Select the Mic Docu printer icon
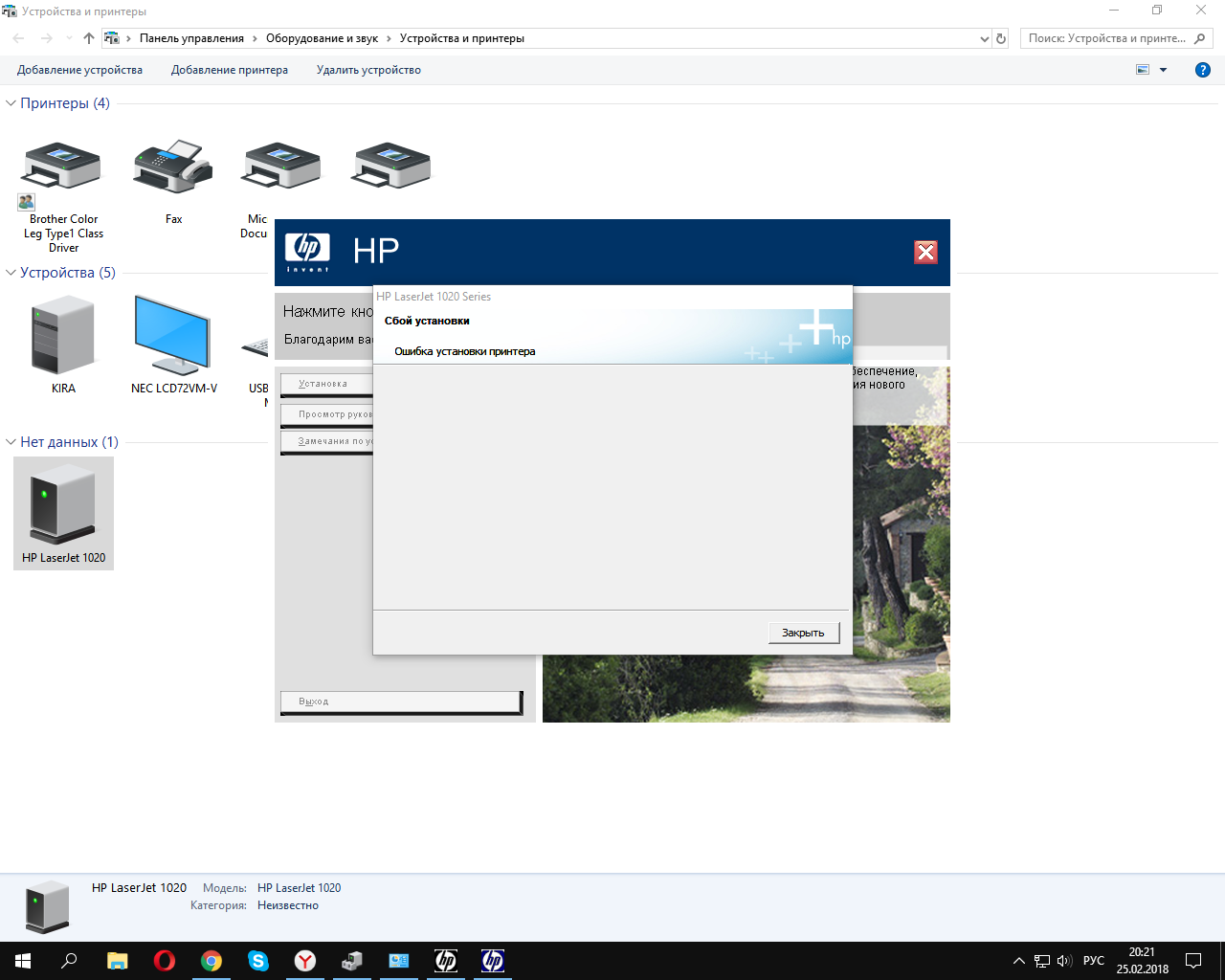The image size is (1225, 980). 281,167
